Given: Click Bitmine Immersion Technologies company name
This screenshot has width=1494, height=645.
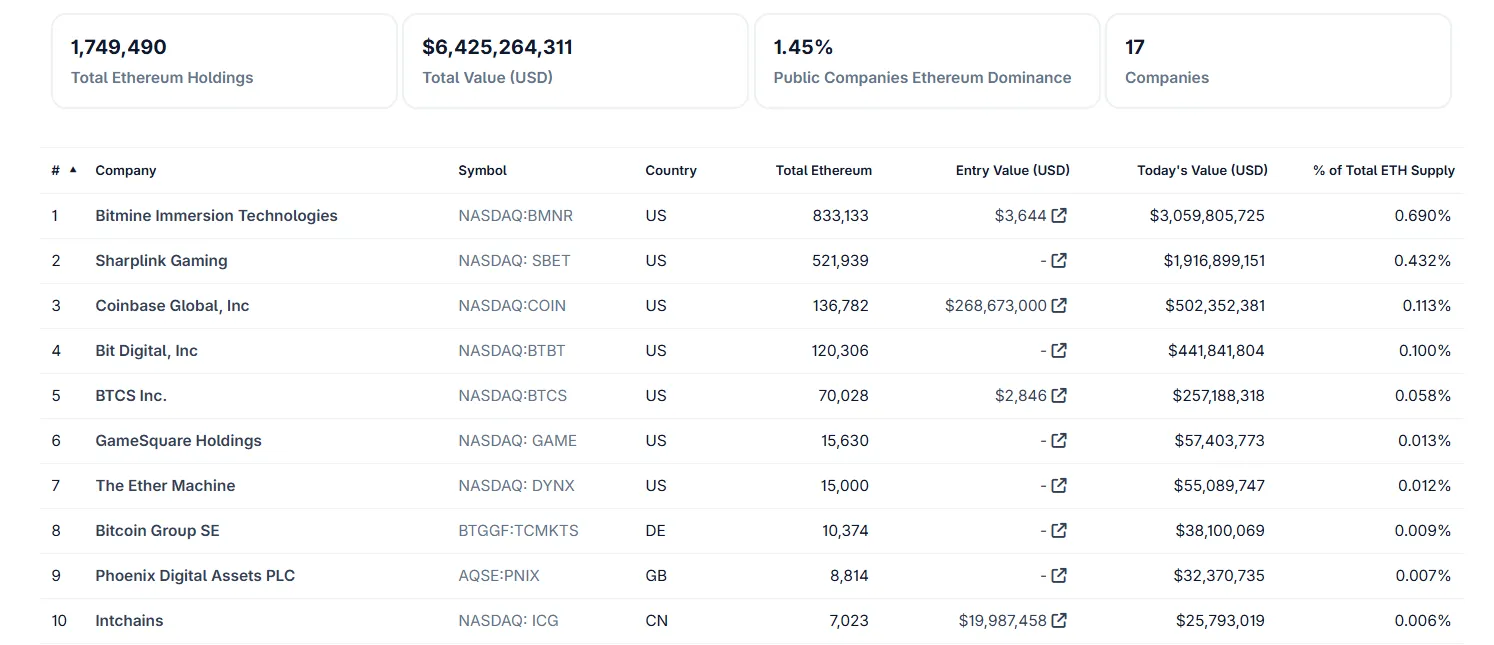Looking at the screenshot, I should [216, 216].
